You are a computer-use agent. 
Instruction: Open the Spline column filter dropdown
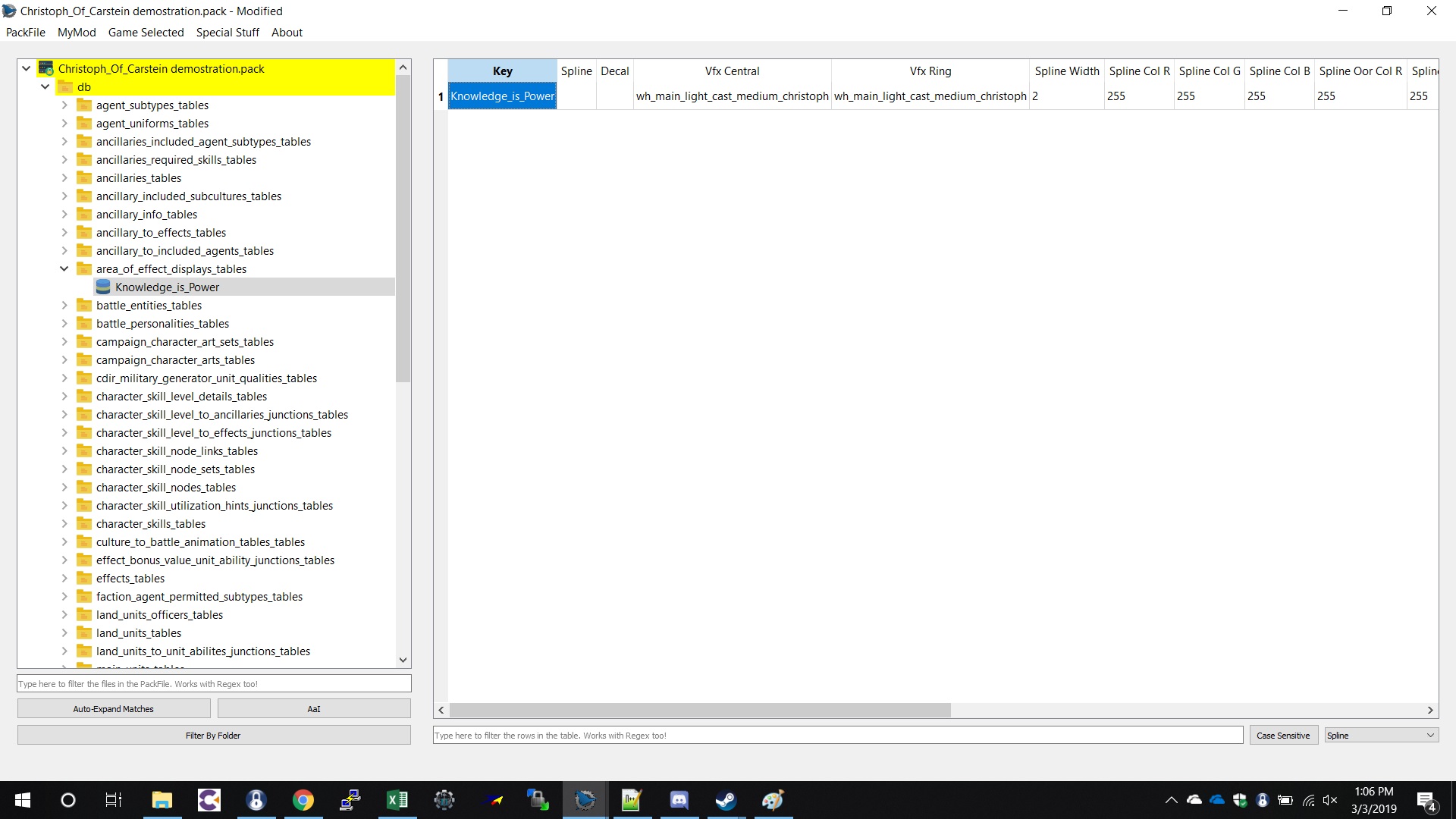(x=1380, y=736)
